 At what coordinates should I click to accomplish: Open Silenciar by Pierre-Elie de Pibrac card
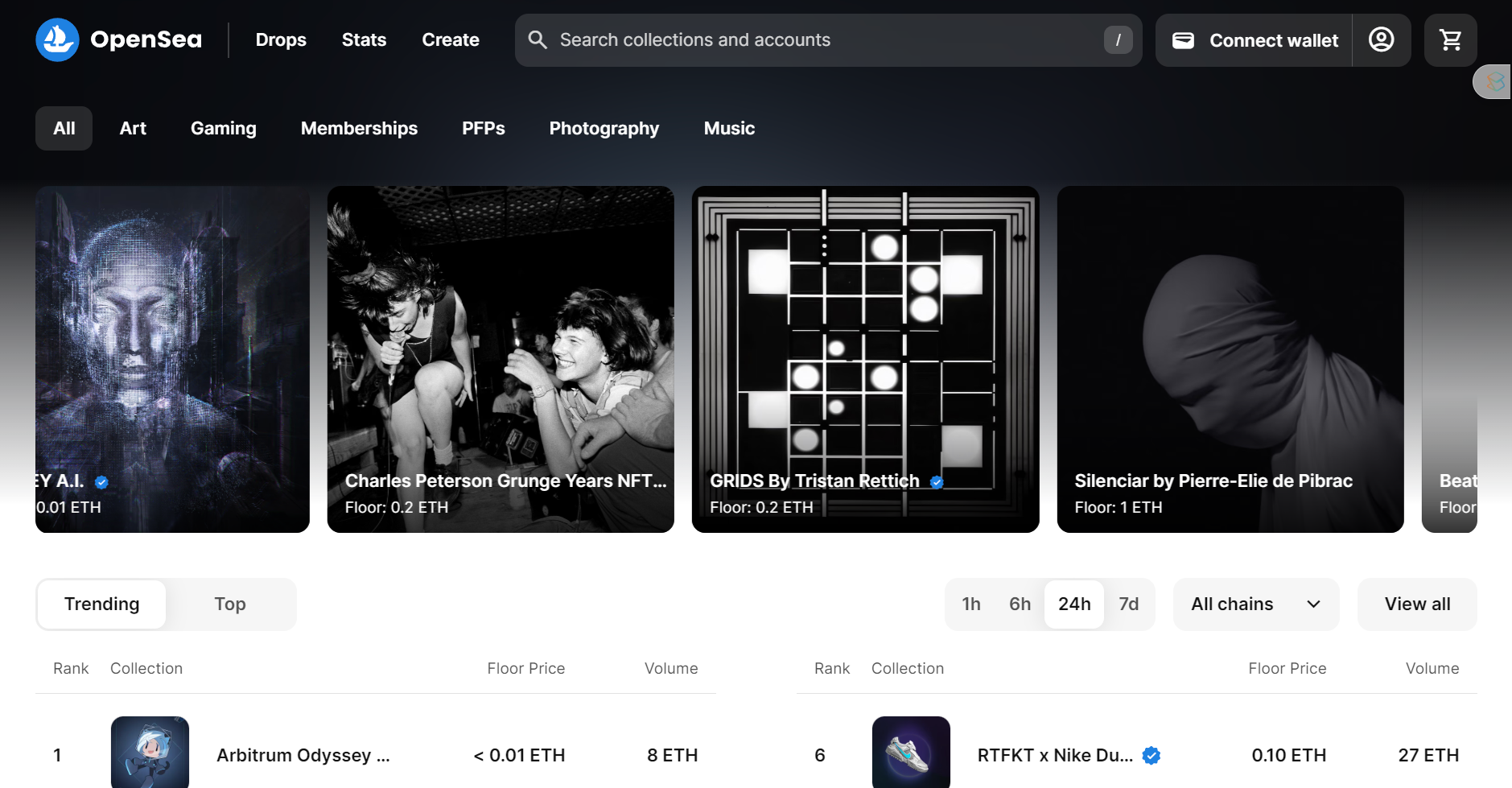point(1230,359)
